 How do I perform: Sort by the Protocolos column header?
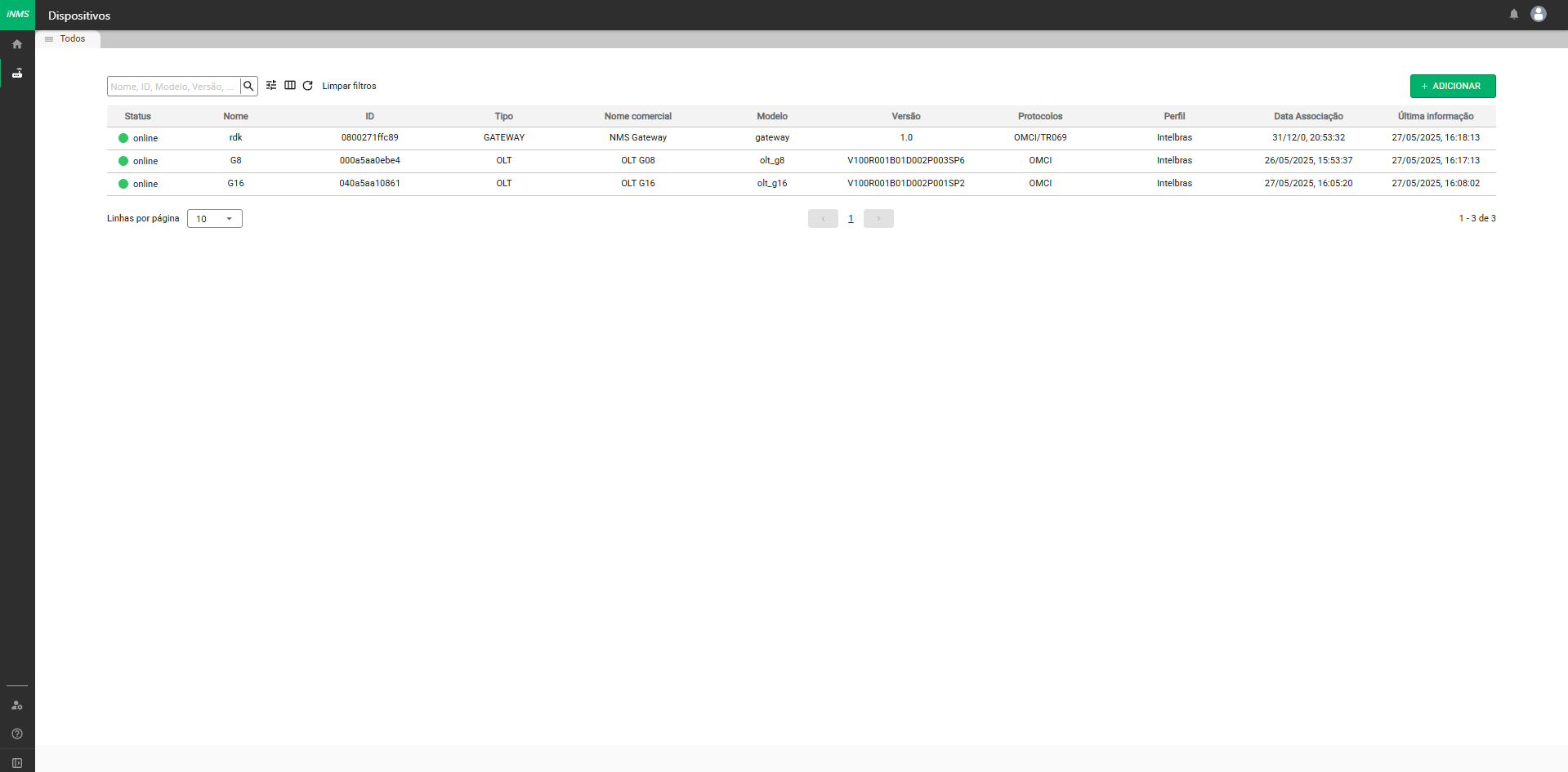point(1040,116)
